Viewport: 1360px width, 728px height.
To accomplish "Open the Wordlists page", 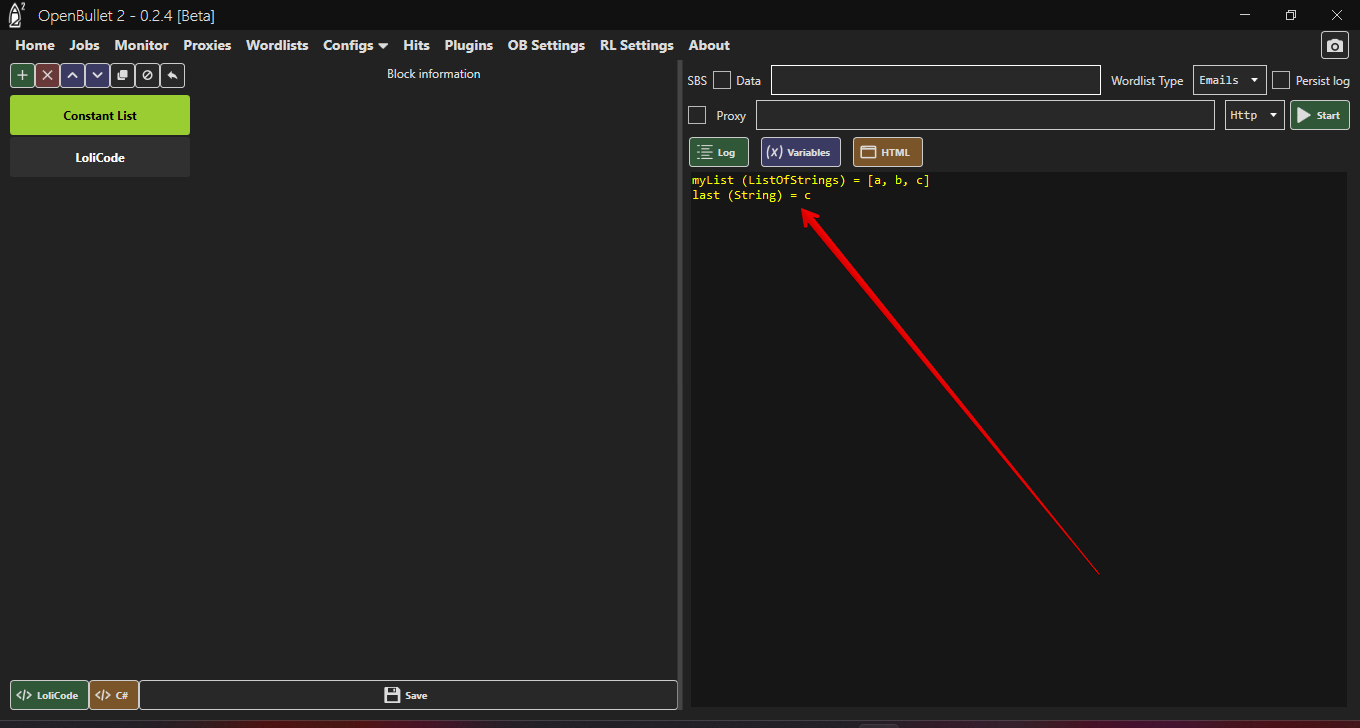I will pos(277,45).
